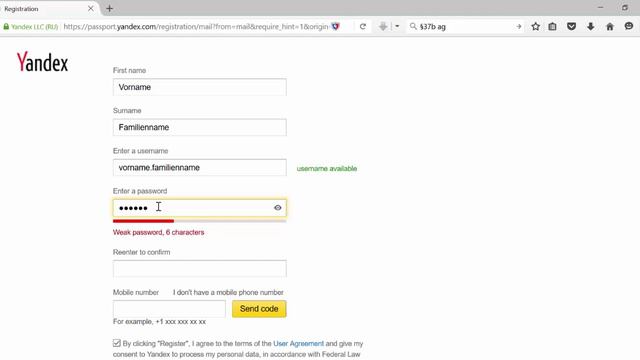Restore the browser window
Viewport: 640px width, 360px height.
click(625, 7)
